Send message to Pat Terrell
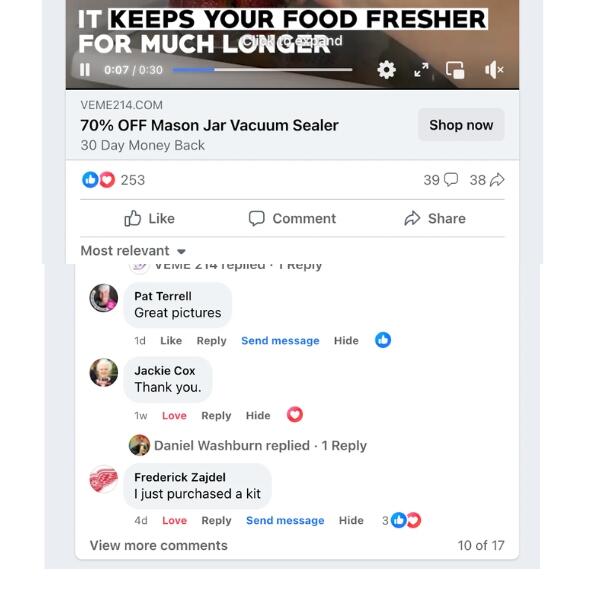The height and width of the screenshot is (600, 600). tap(280, 341)
